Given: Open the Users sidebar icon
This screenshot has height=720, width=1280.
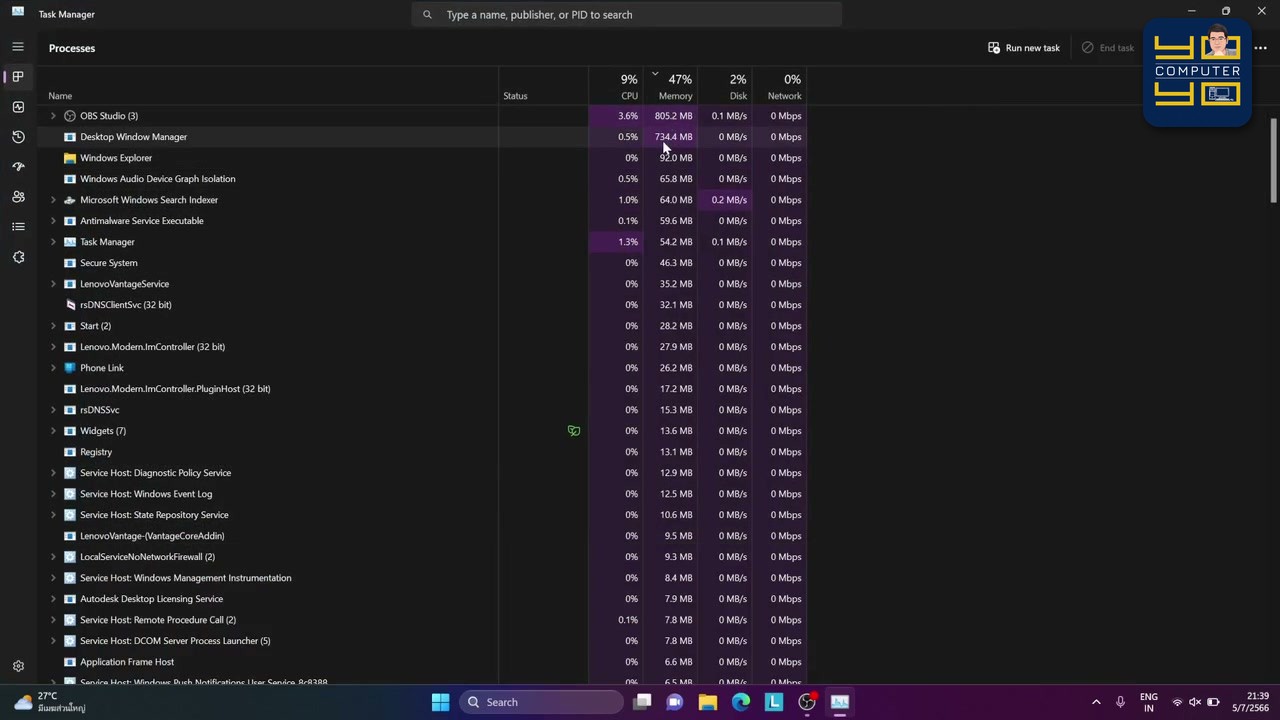Looking at the screenshot, I should click(18, 197).
